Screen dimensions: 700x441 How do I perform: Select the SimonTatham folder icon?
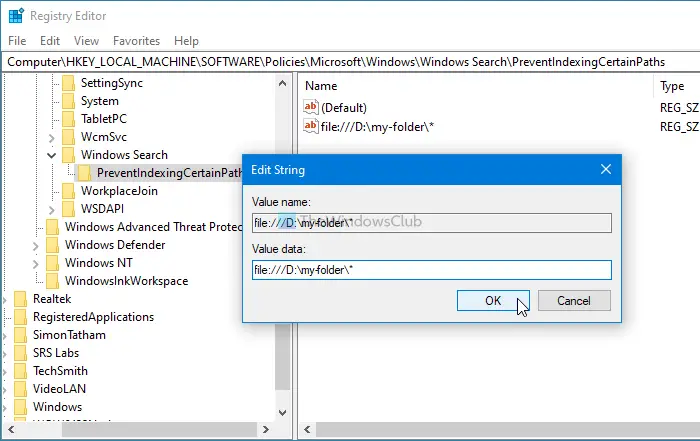(21, 335)
